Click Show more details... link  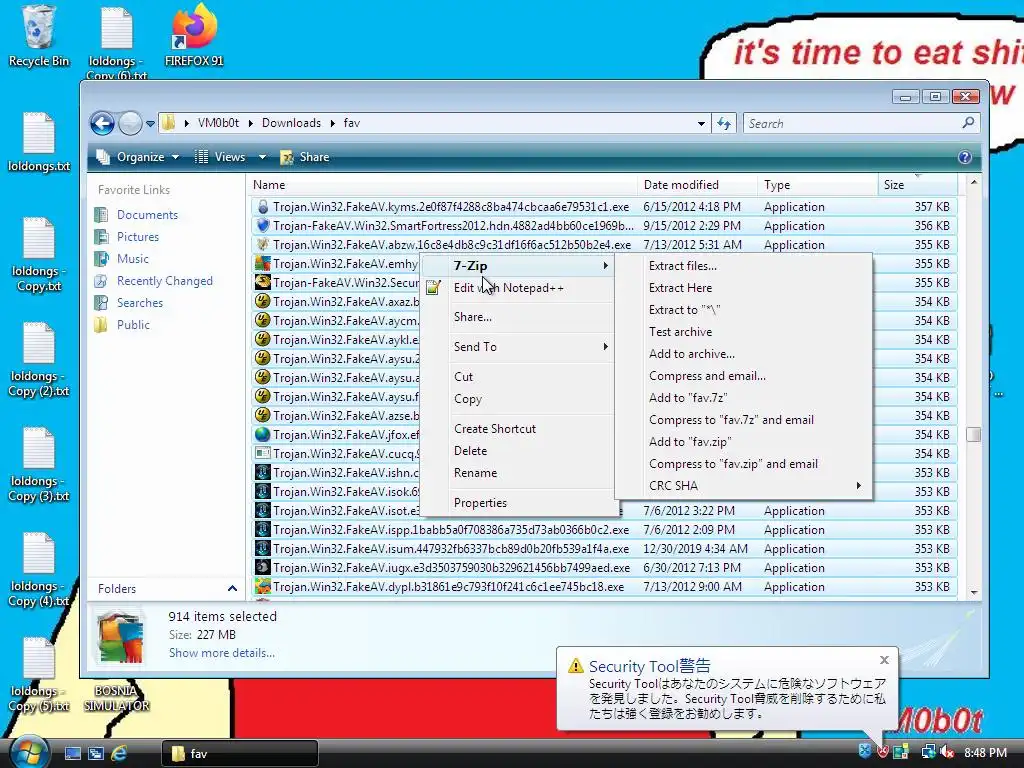coord(221,653)
